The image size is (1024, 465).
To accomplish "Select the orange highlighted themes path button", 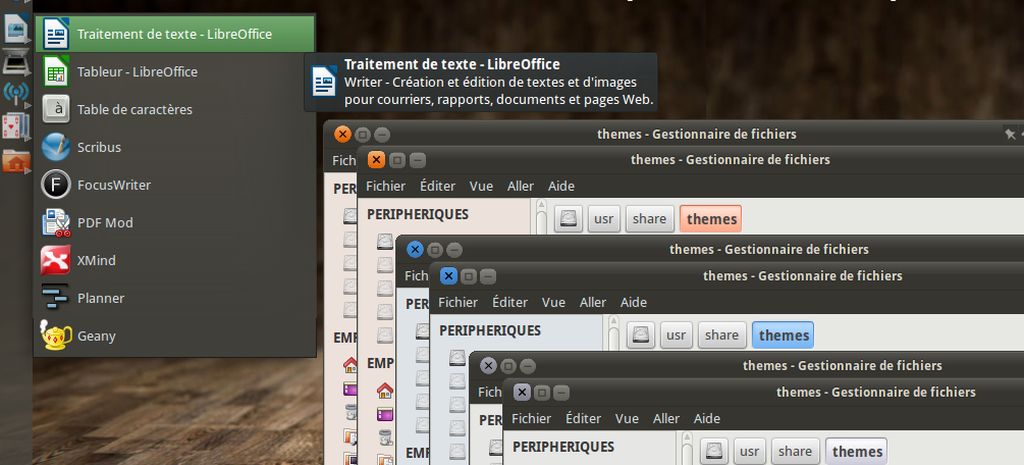I will click(x=711, y=219).
